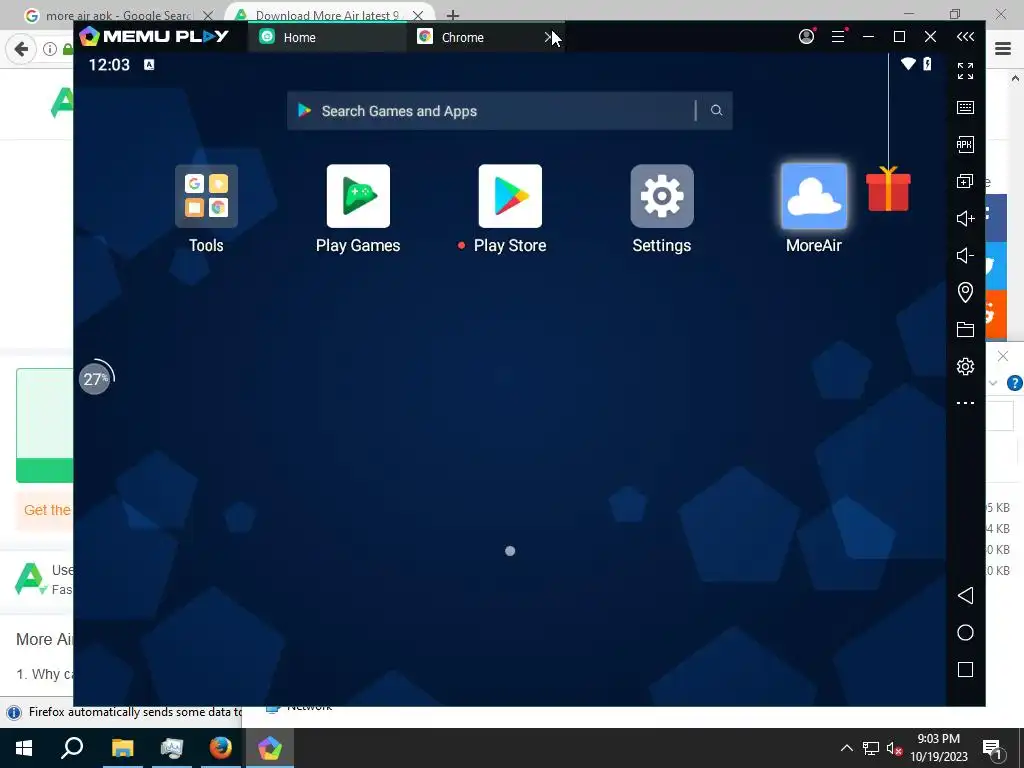Viewport: 1024px width, 768px height.
Task: Go back in Firefox browser
Action: pos(21,49)
